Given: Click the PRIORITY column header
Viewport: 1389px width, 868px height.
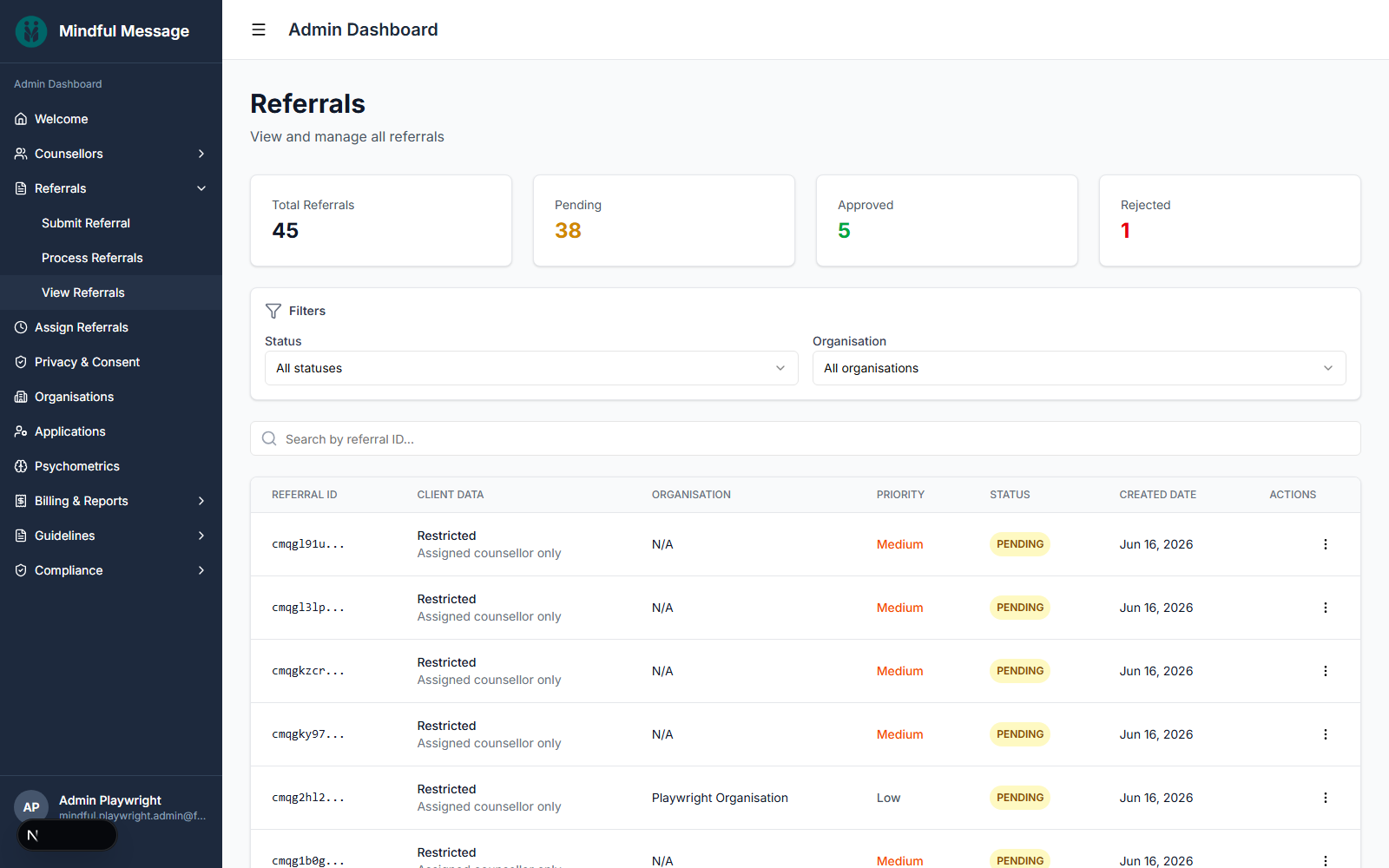Looking at the screenshot, I should [x=900, y=495].
